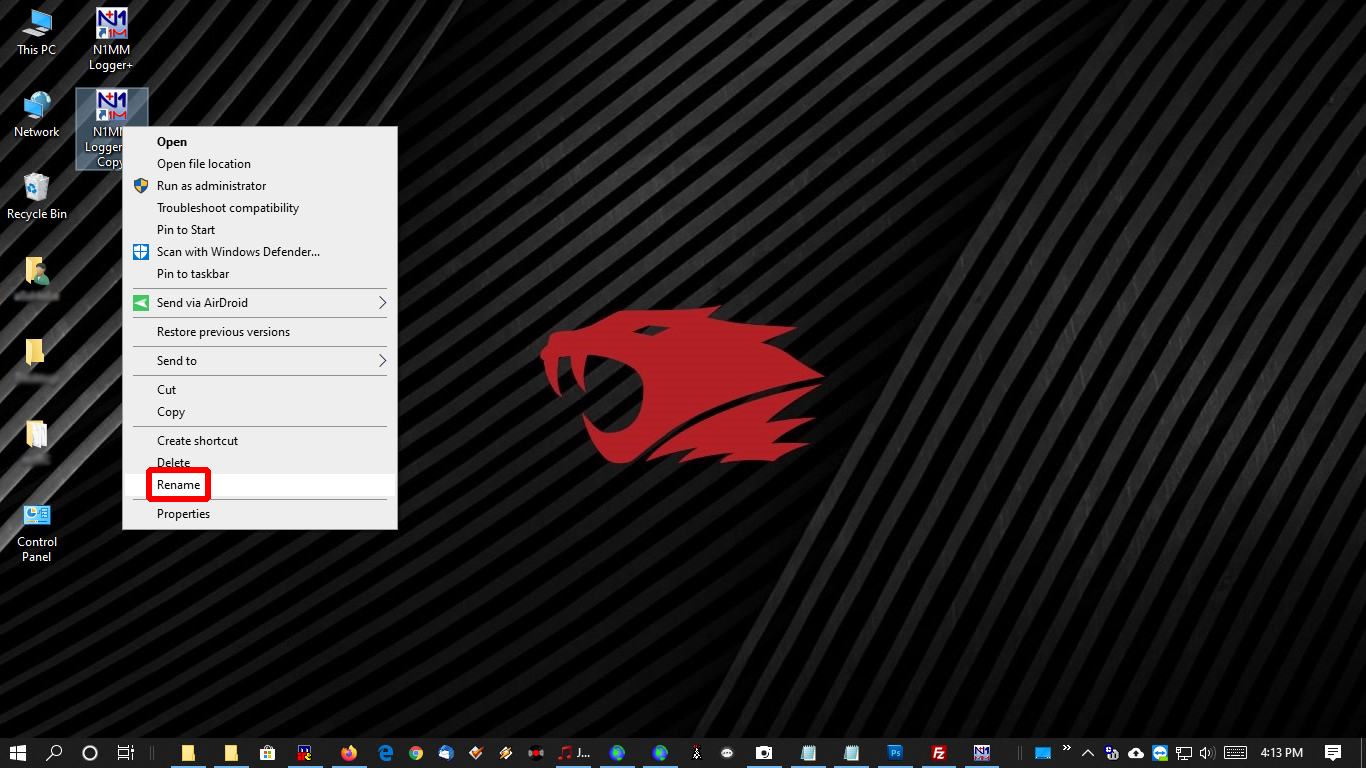Expand the taskbar toolbar overflow chevron

[x=1067, y=748]
